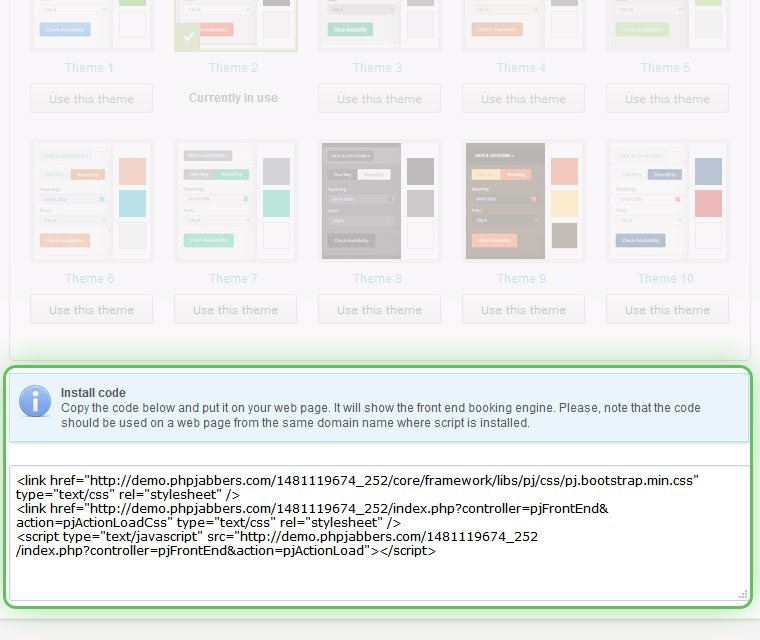The height and width of the screenshot is (640, 760).
Task: Click the red swatch in Theme 10
Action: click(708, 203)
